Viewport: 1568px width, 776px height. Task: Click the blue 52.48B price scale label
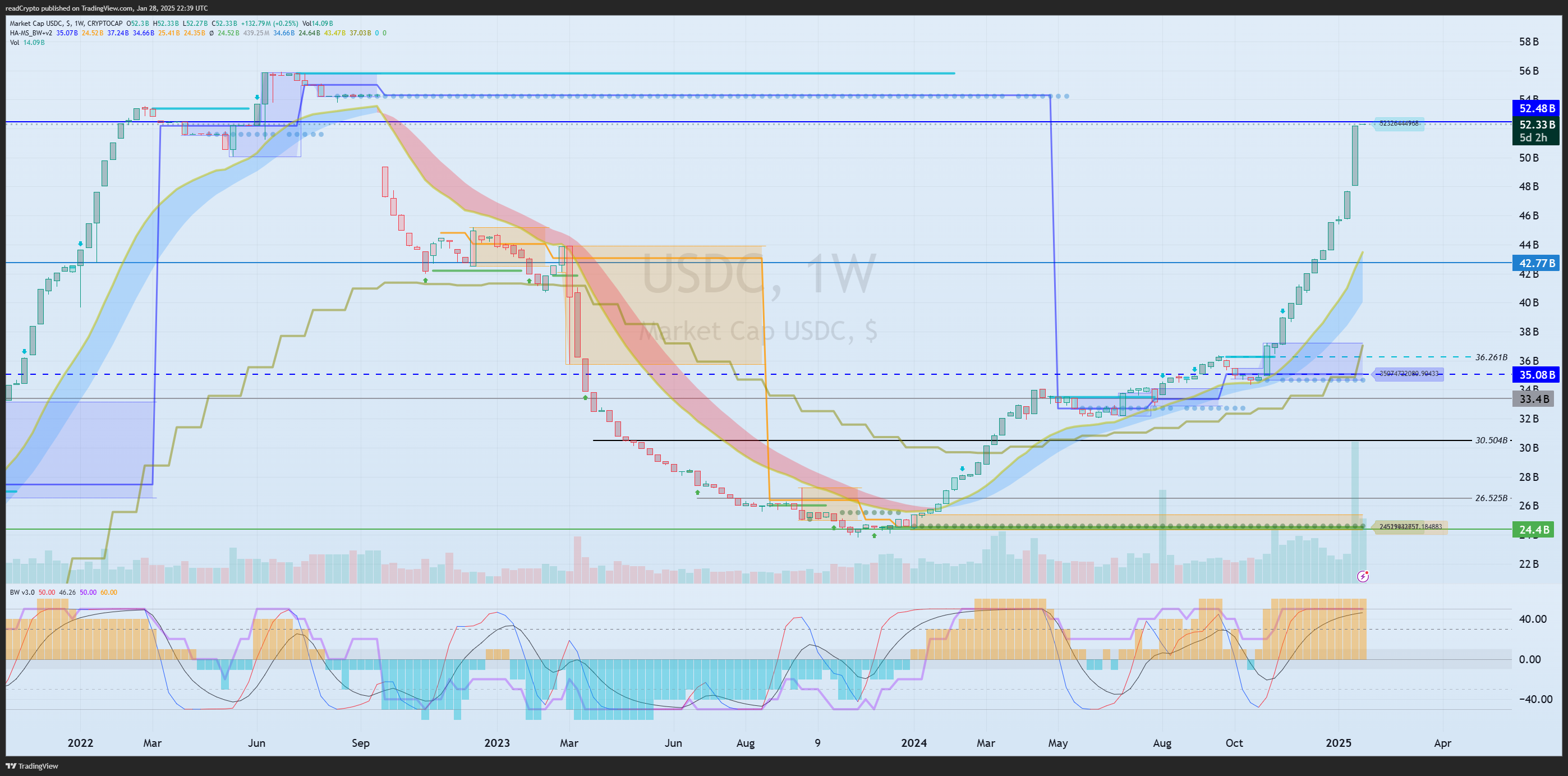pyautogui.click(x=1537, y=108)
